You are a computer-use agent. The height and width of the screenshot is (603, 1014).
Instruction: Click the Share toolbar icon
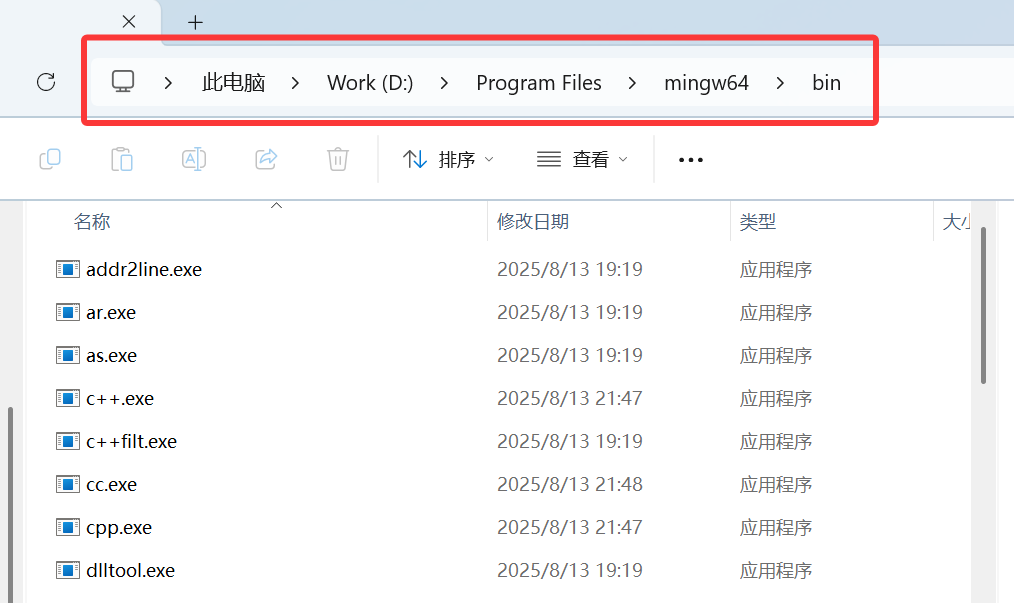click(266, 159)
